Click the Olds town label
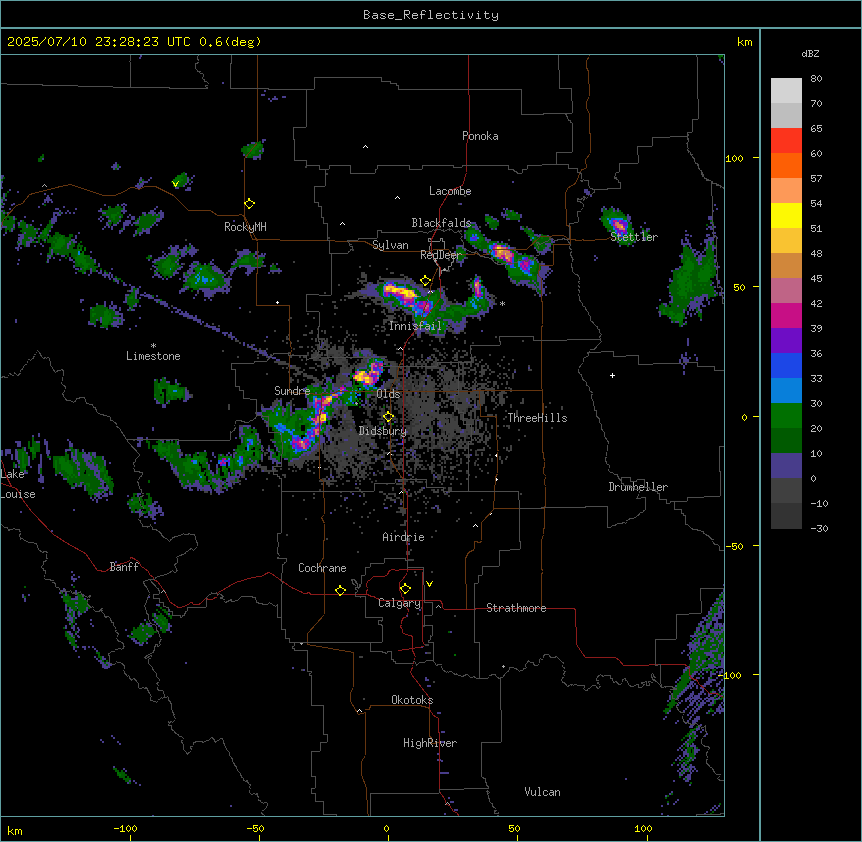Image resolution: width=862 pixels, height=842 pixels. (x=388, y=394)
